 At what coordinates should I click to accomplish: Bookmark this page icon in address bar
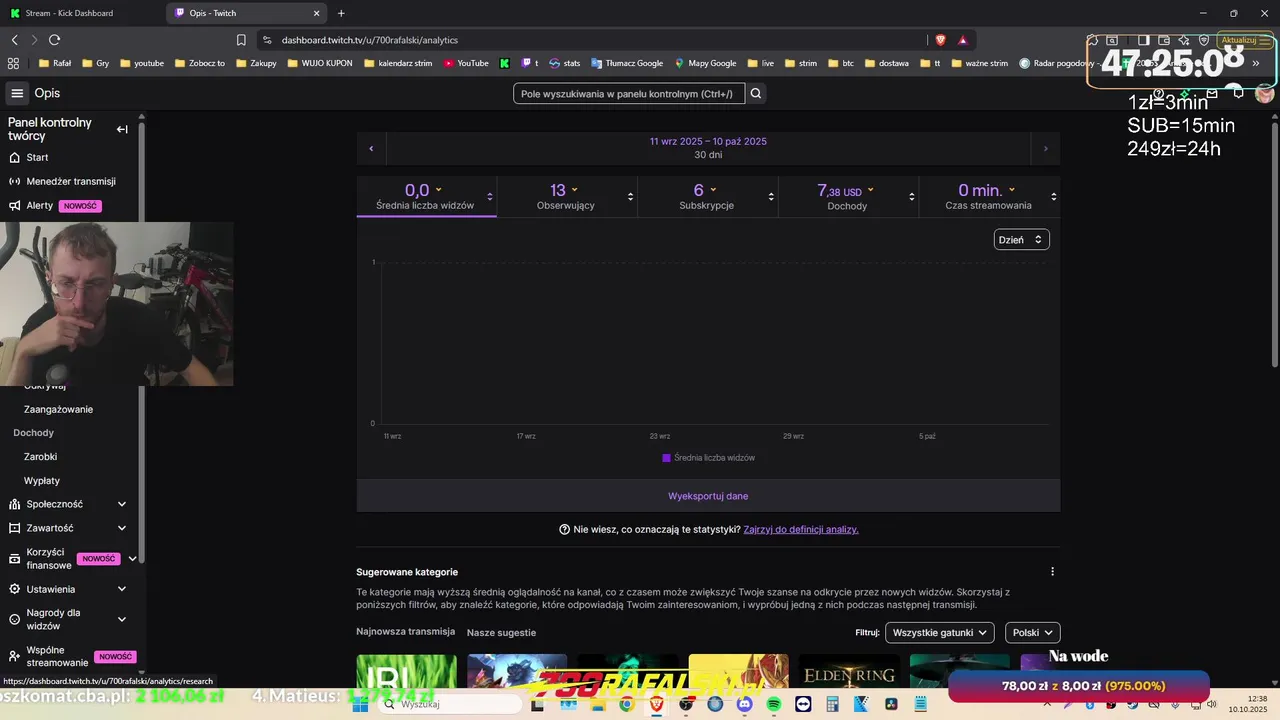pos(241,40)
